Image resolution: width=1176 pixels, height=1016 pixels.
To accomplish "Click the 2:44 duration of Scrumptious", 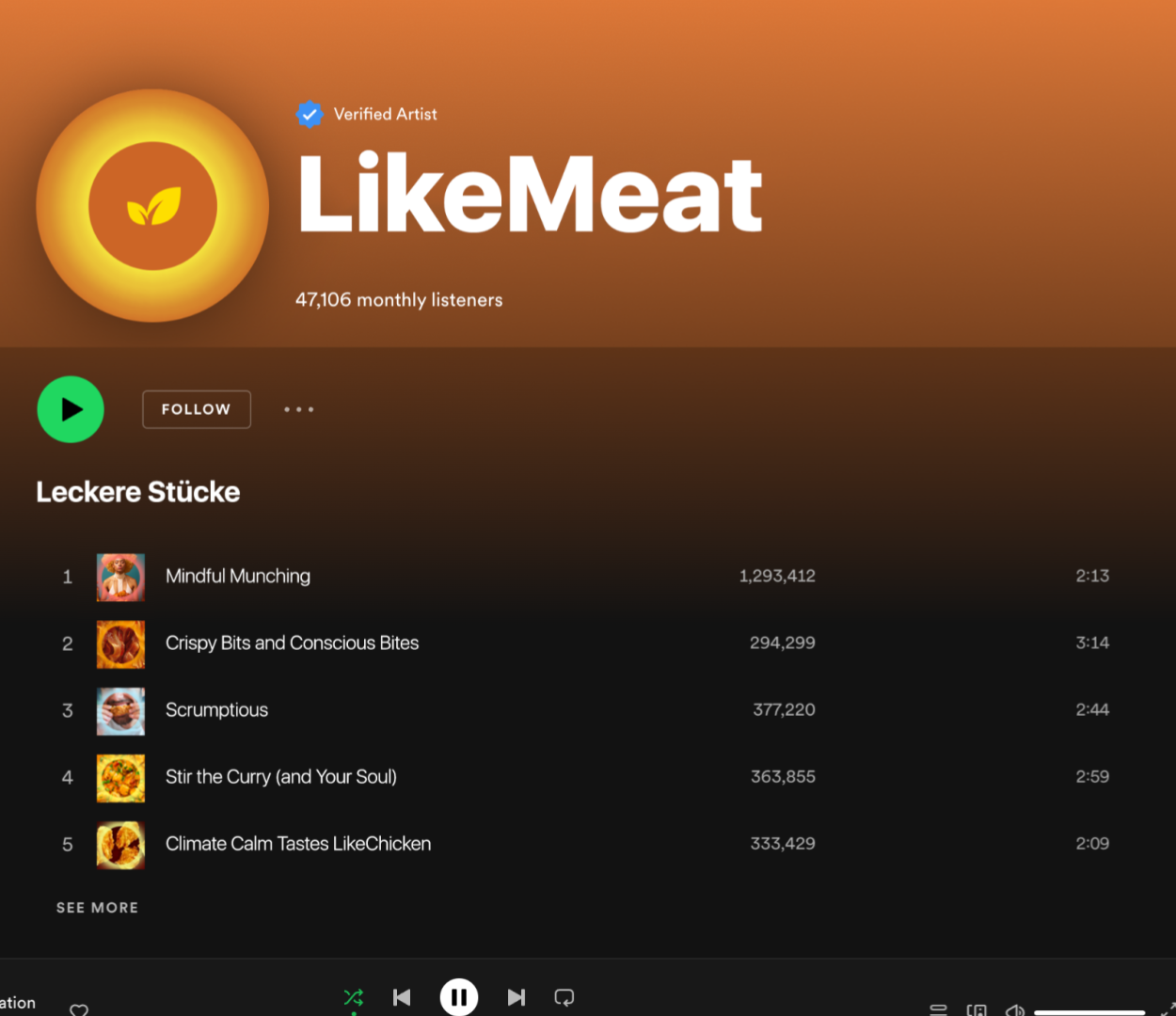I will click(1092, 709).
